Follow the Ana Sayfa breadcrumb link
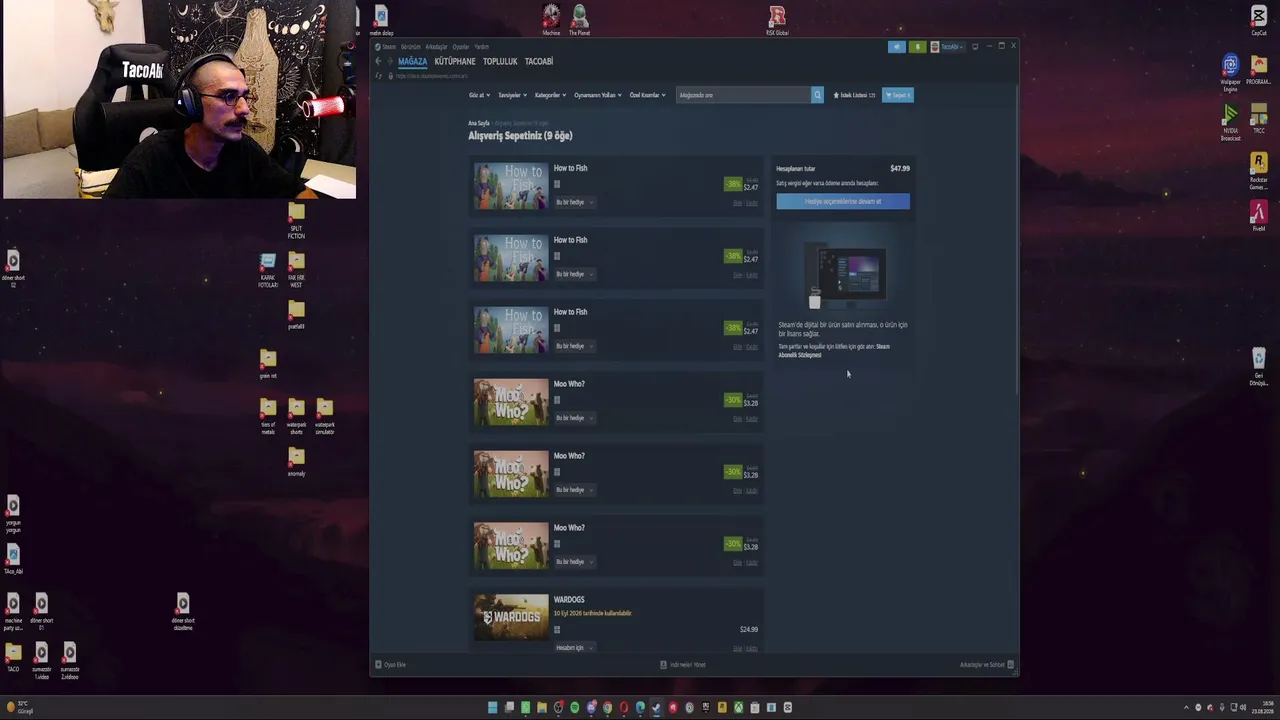 point(479,123)
